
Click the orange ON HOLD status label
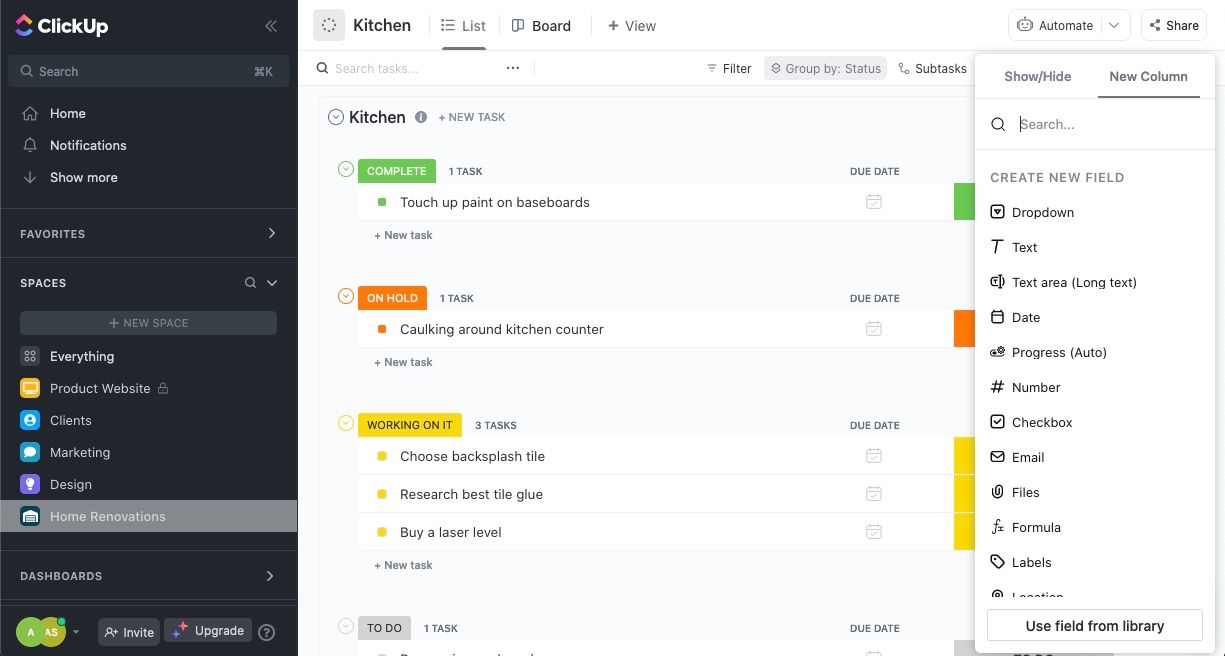tap(392, 298)
